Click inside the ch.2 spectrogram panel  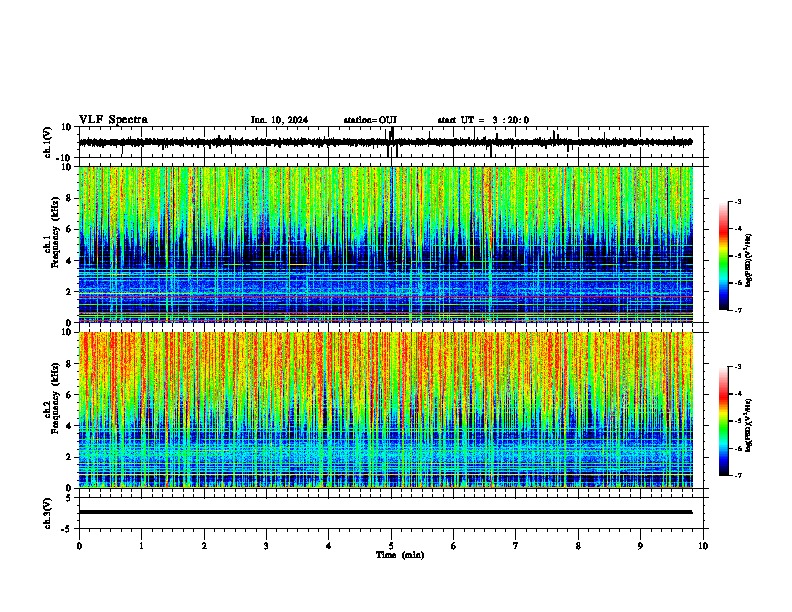(x=385, y=410)
